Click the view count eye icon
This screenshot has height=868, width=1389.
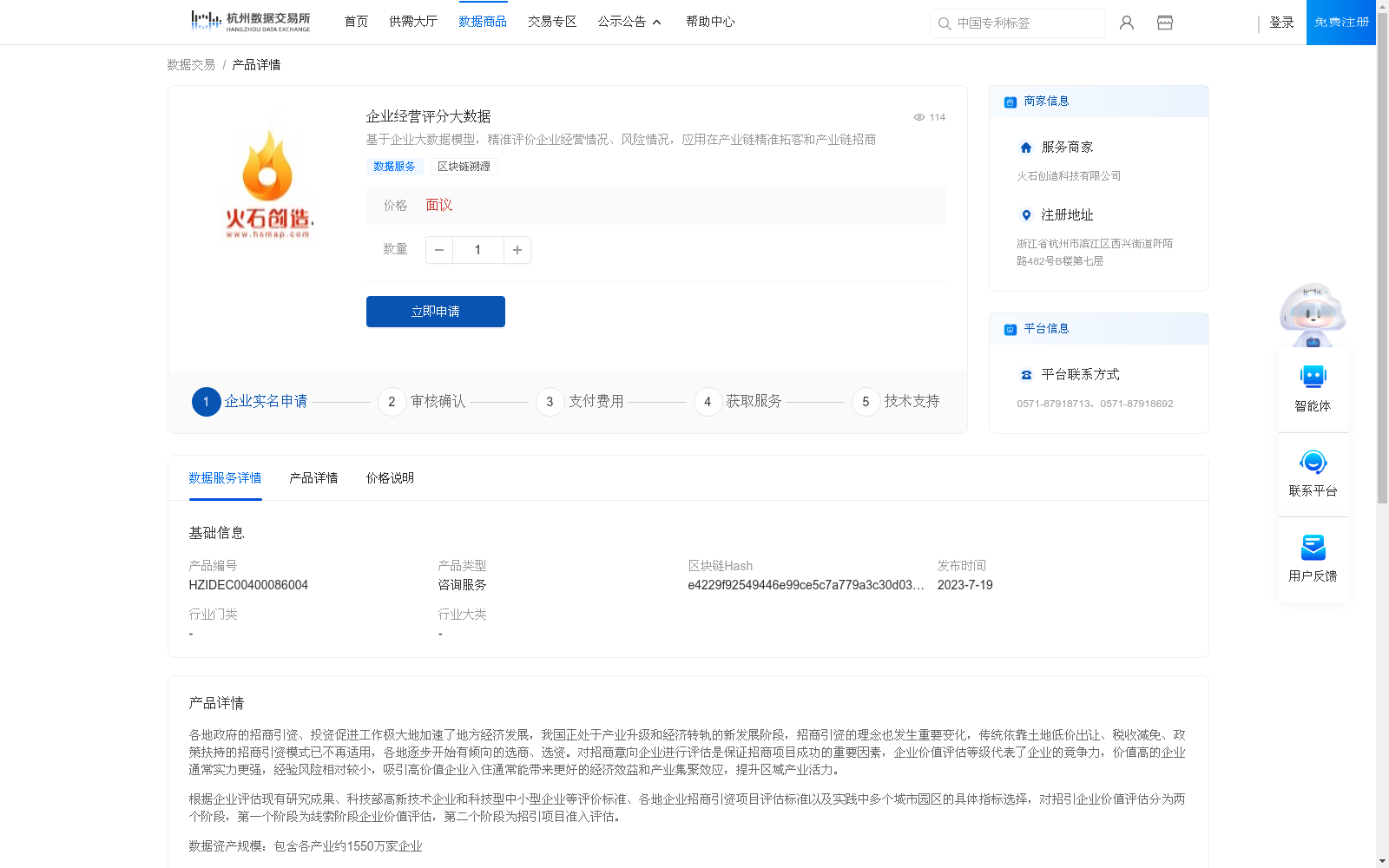click(918, 117)
